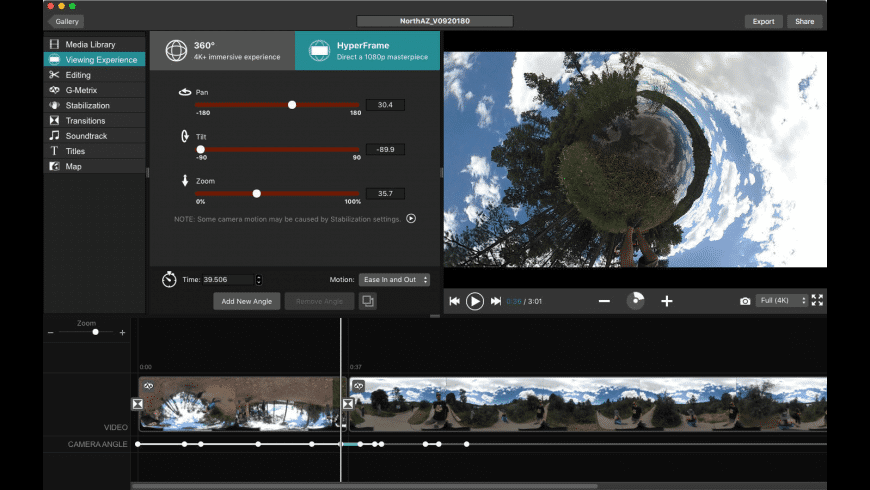This screenshot has width=870, height=490.
Task: Skip to the previous clip
Action: pyautogui.click(x=454, y=301)
